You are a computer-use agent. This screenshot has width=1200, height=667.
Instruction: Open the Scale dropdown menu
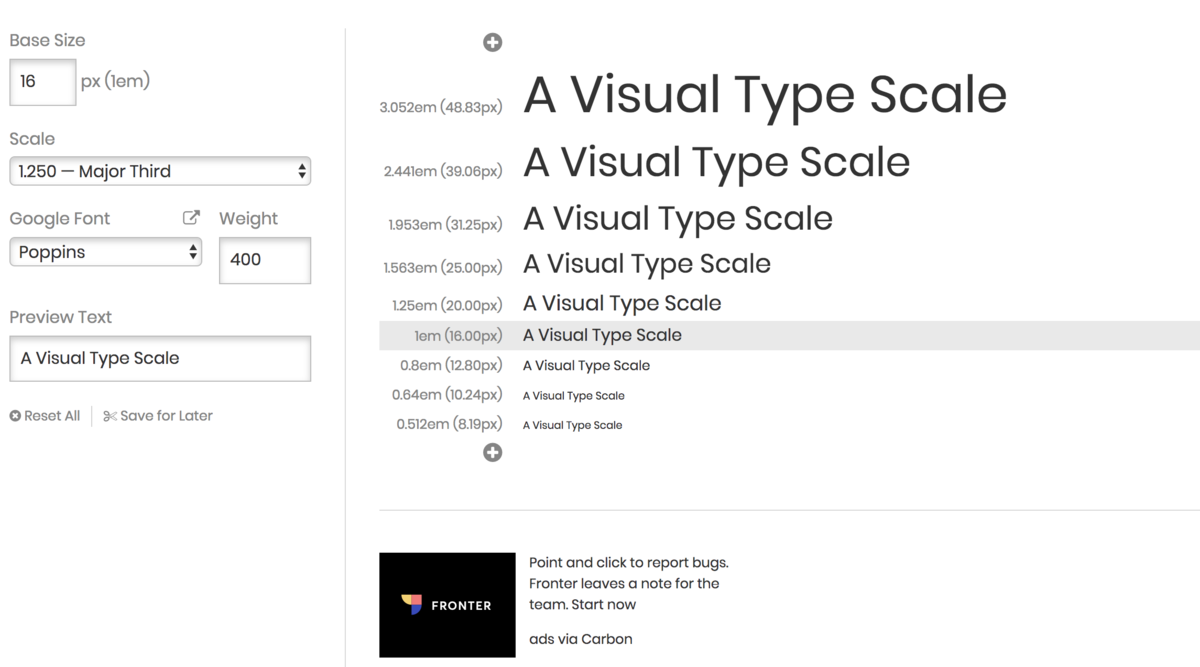(160, 171)
